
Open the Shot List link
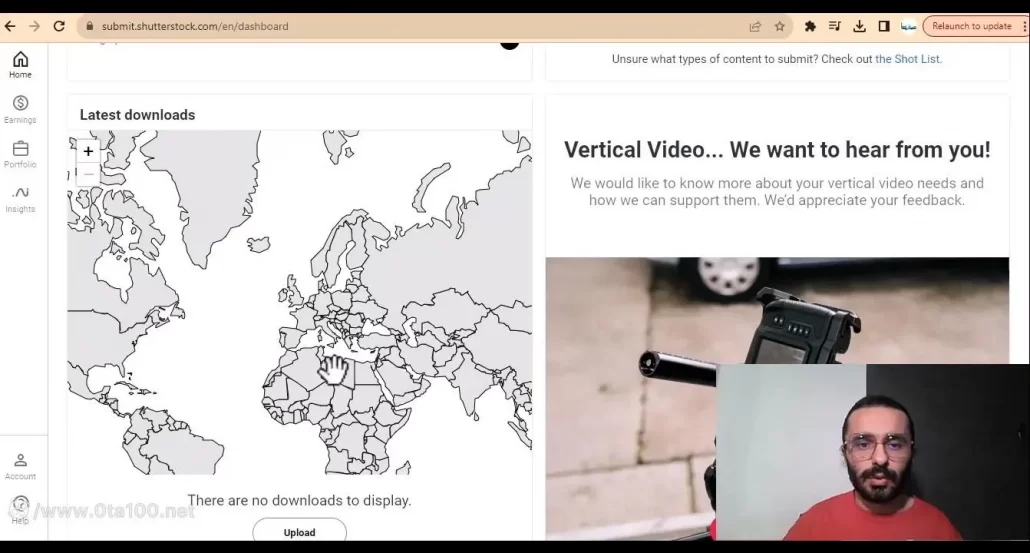pyautogui.click(x=908, y=59)
